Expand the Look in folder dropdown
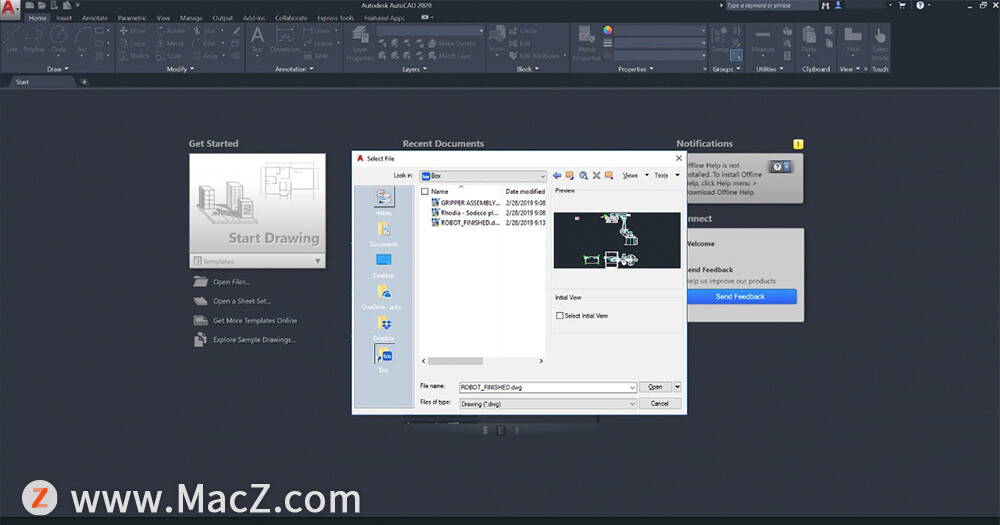 [542, 175]
